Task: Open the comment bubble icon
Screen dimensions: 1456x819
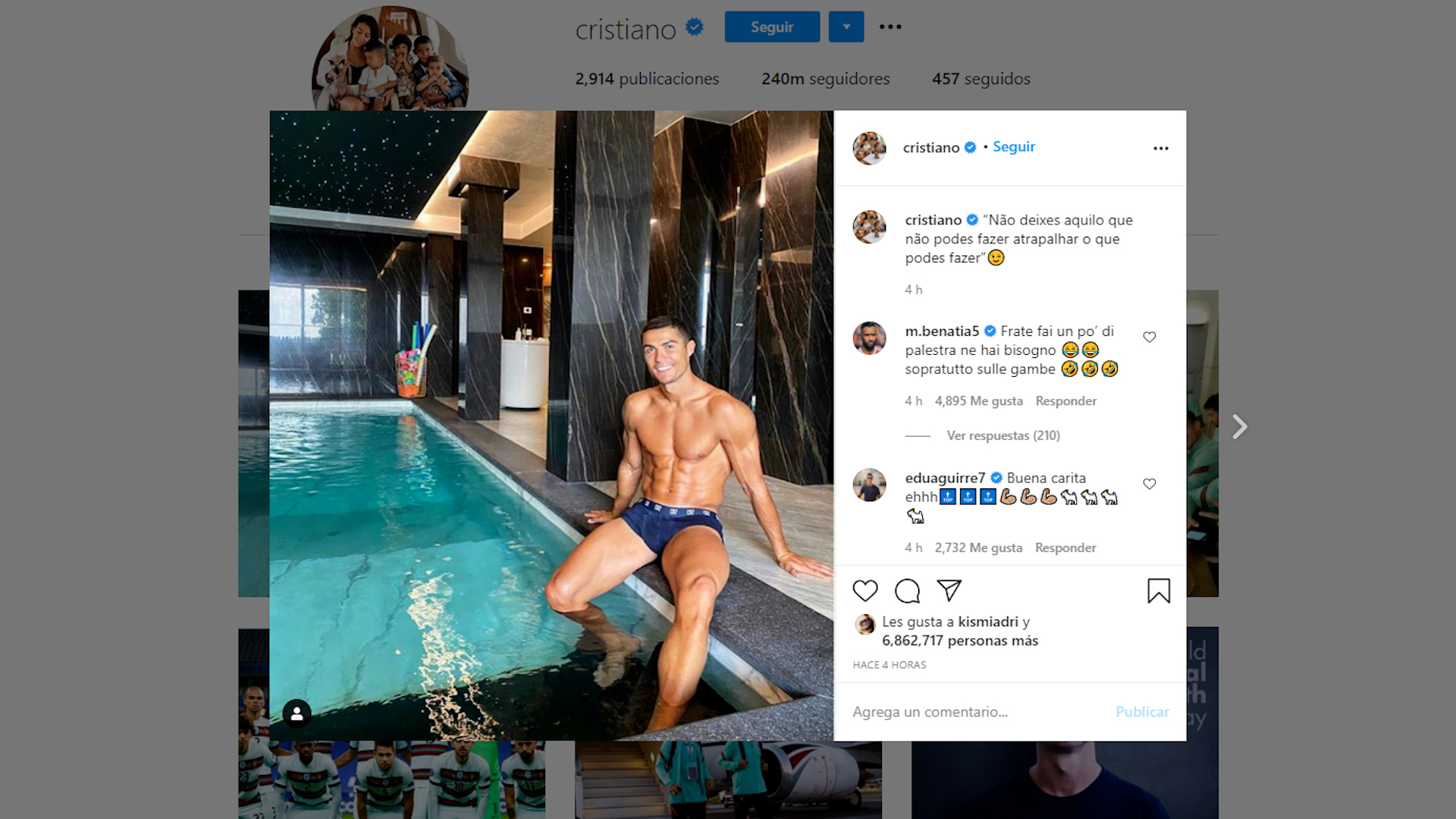Action: pyautogui.click(x=907, y=591)
